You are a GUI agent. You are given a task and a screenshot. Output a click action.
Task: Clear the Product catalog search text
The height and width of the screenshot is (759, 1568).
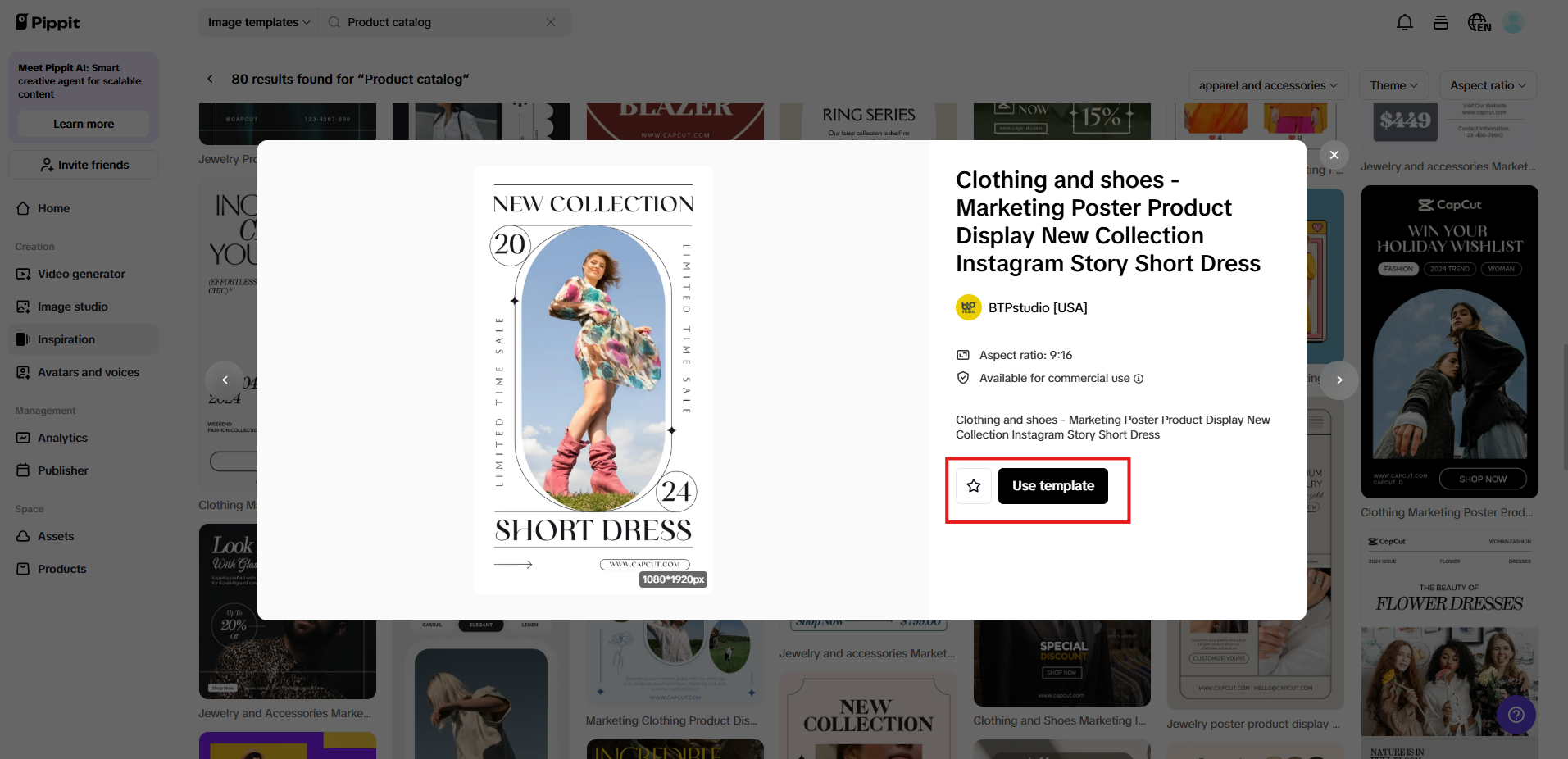[551, 22]
